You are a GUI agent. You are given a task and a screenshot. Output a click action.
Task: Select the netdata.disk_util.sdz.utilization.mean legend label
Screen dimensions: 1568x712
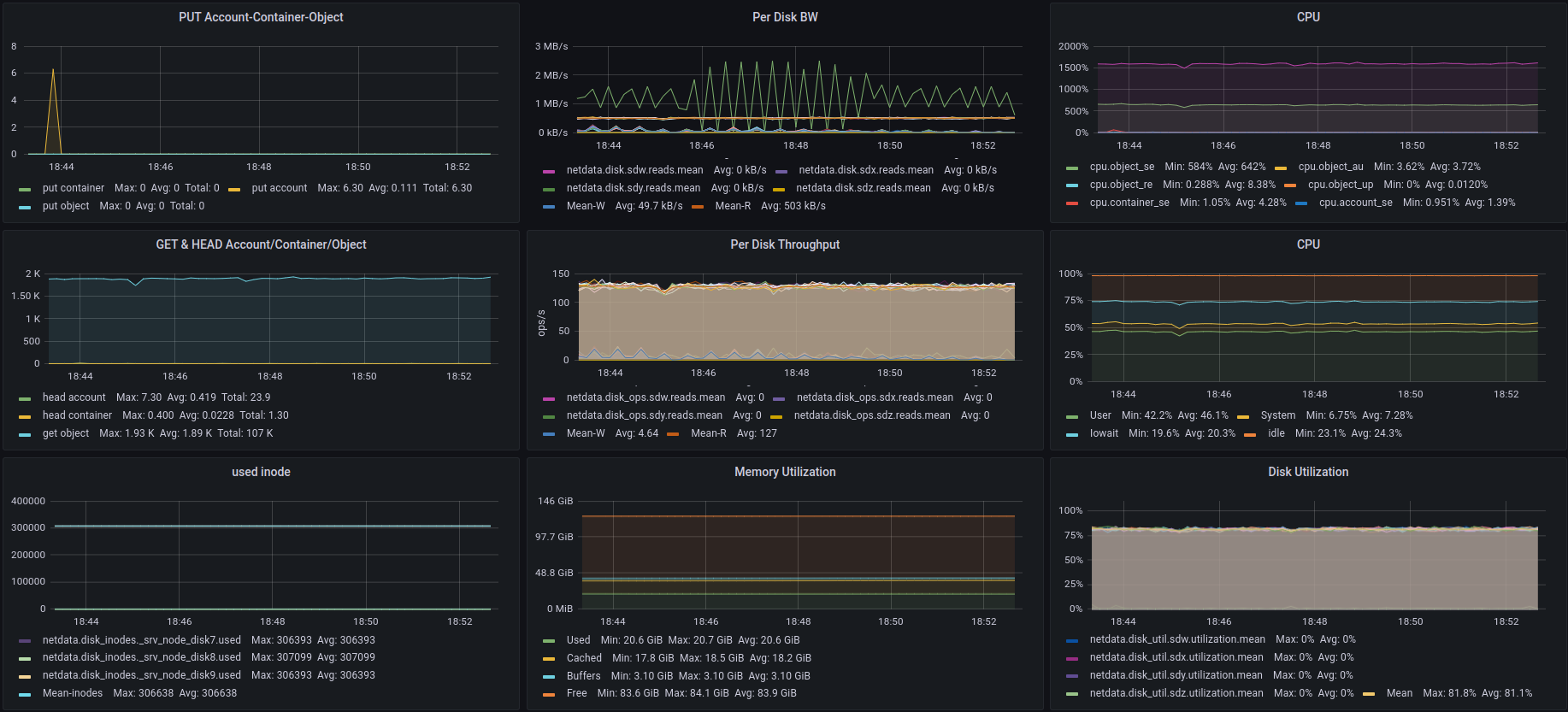[x=1176, y=693]
